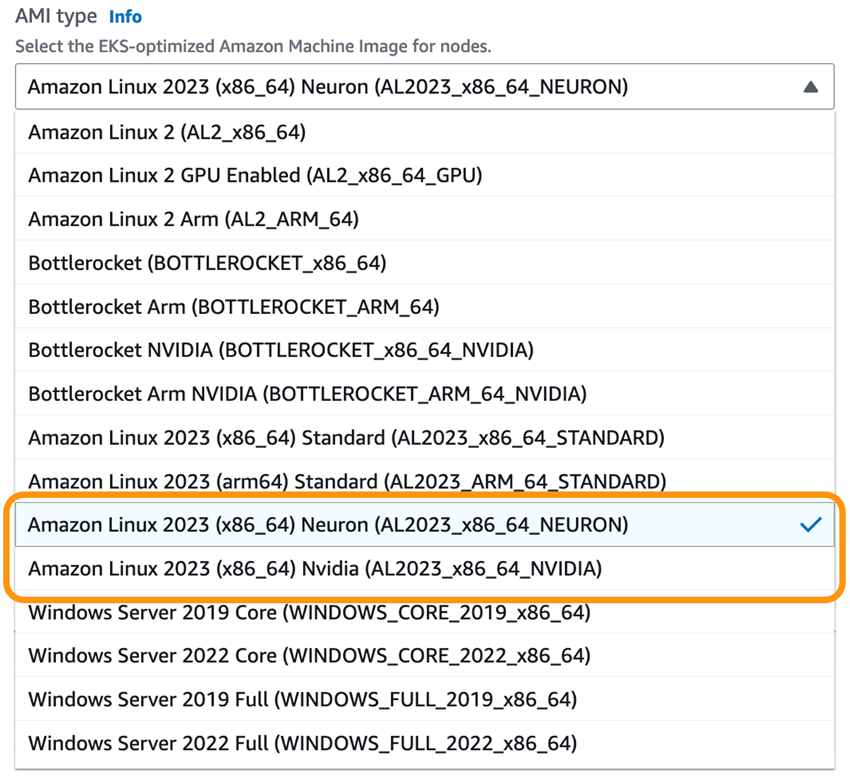
Task: Open the Info link next to AMI type
Action: click(126, 16)
